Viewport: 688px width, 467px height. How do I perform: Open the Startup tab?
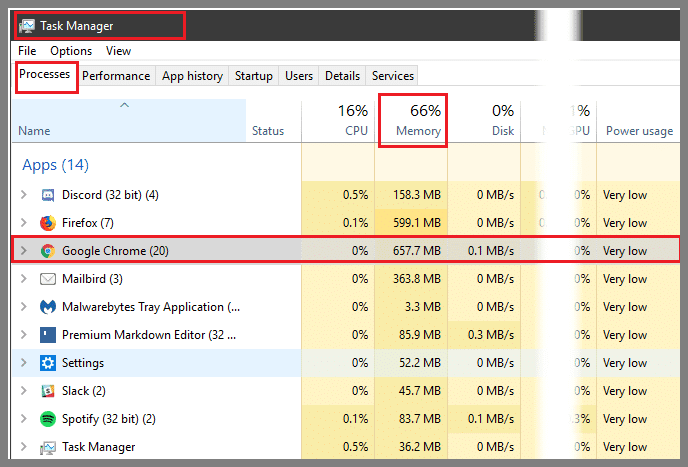(x=253, y=76)
